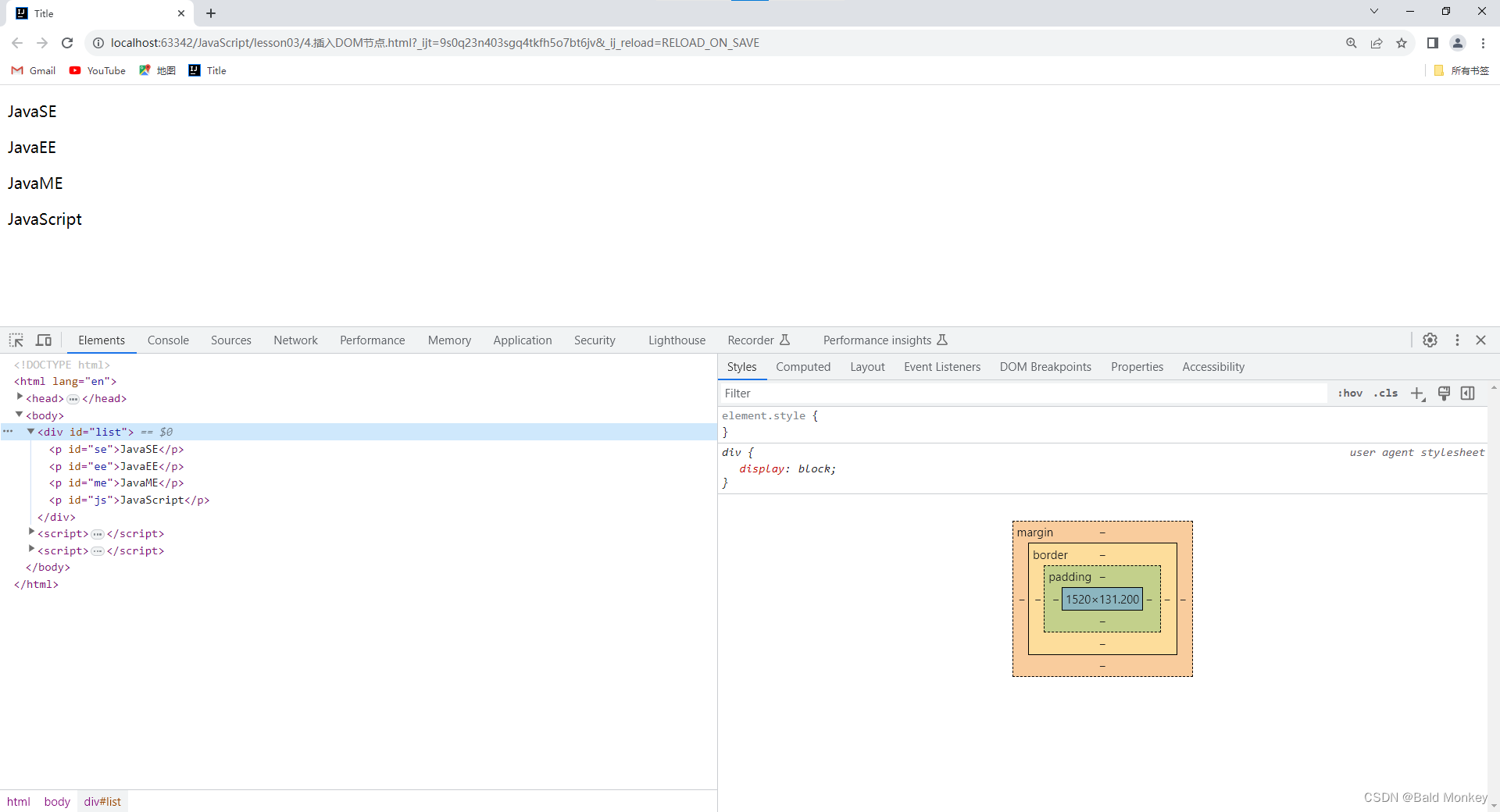Image resolution: width=1500 pixels, height=812 pixels.
Task: Open the Application tab
Action: pyautogui.click(x=523, y=340)
